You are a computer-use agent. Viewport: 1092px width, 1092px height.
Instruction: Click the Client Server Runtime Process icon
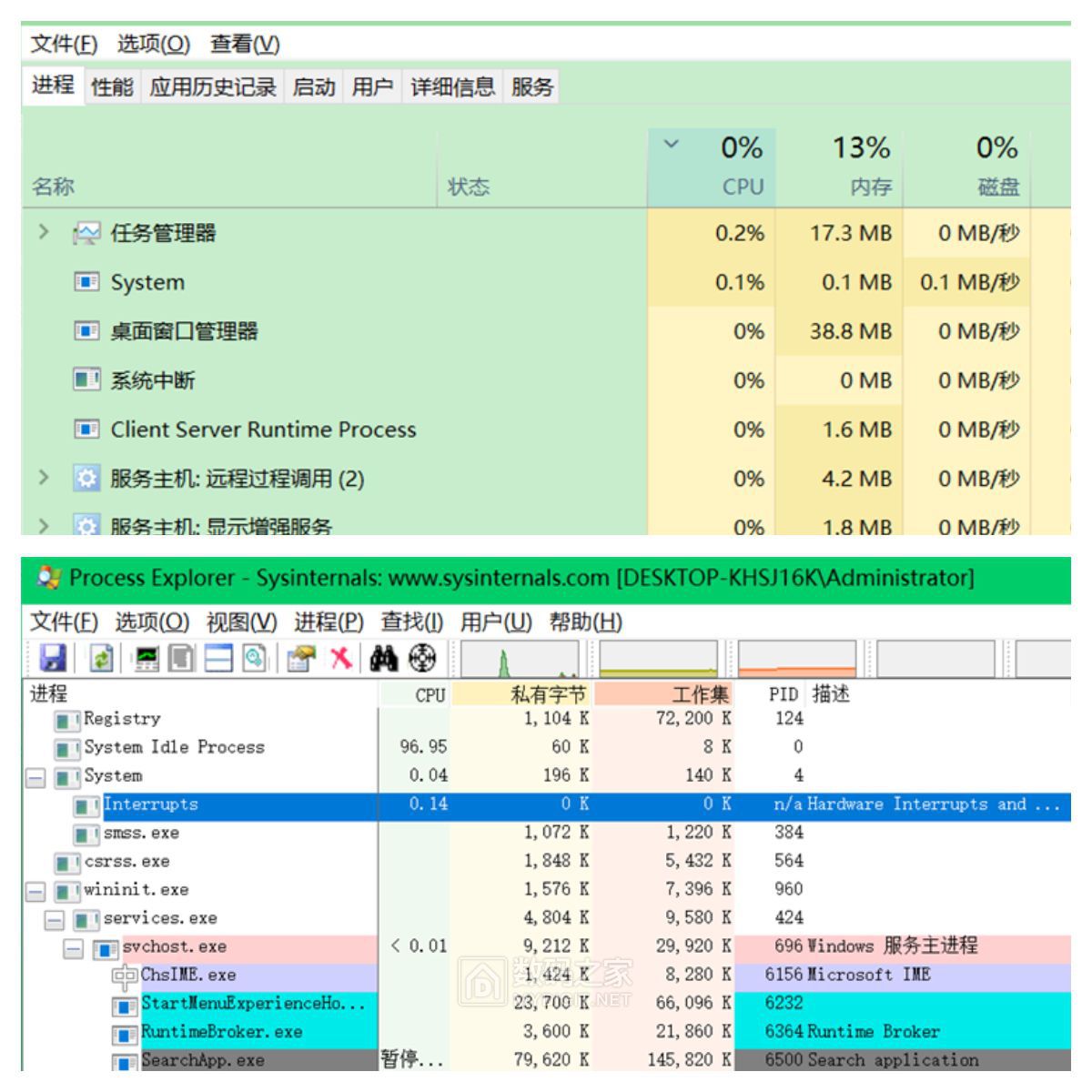click(86, 429)
